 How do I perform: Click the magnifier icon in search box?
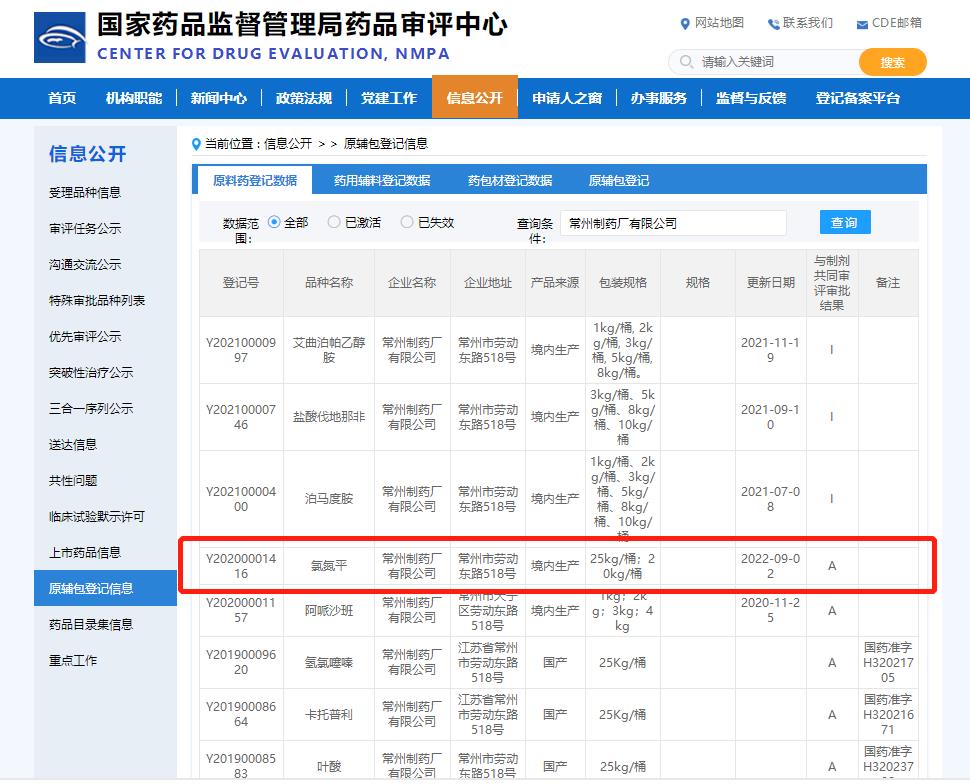[686, 62]
